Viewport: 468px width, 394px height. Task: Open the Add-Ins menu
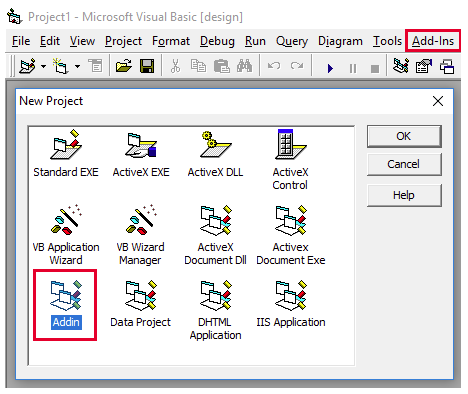pos(433,41)
